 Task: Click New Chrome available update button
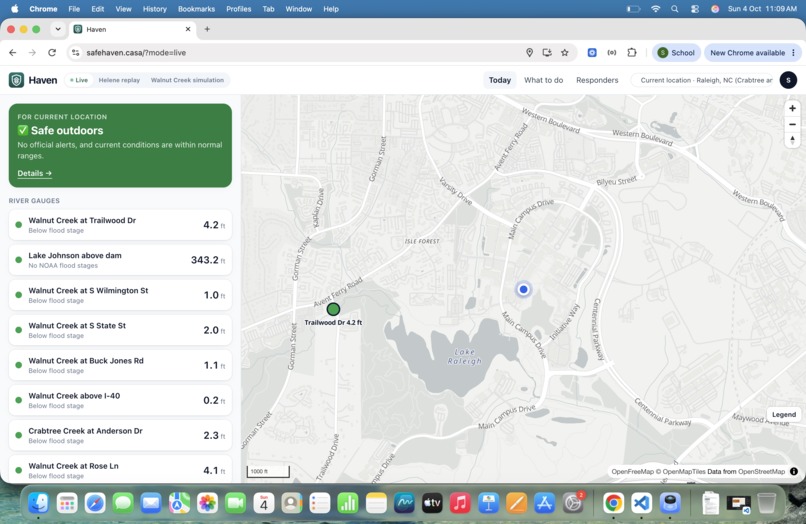[747, 52]
